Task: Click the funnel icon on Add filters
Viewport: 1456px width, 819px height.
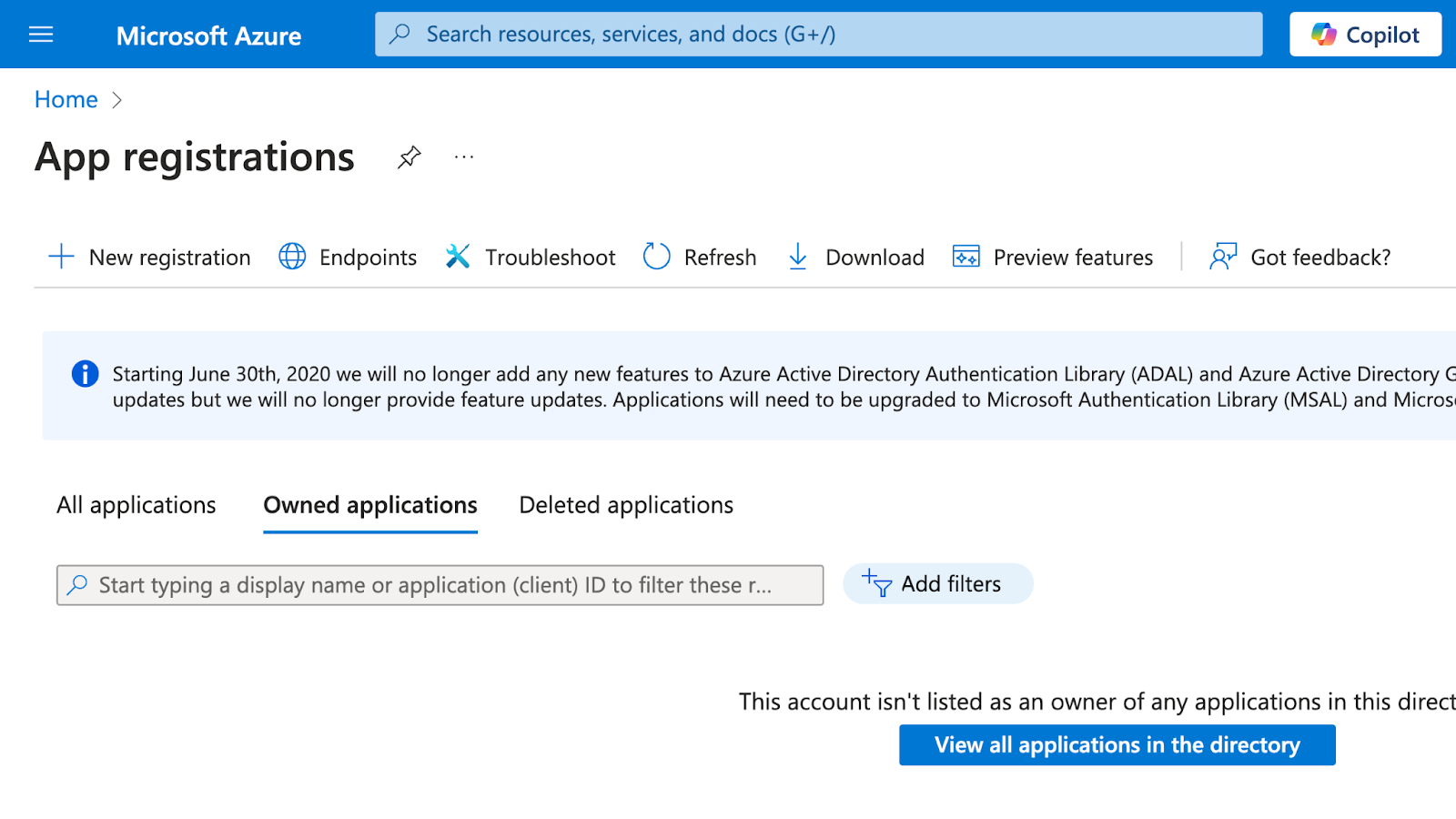Action: (877, 583)
